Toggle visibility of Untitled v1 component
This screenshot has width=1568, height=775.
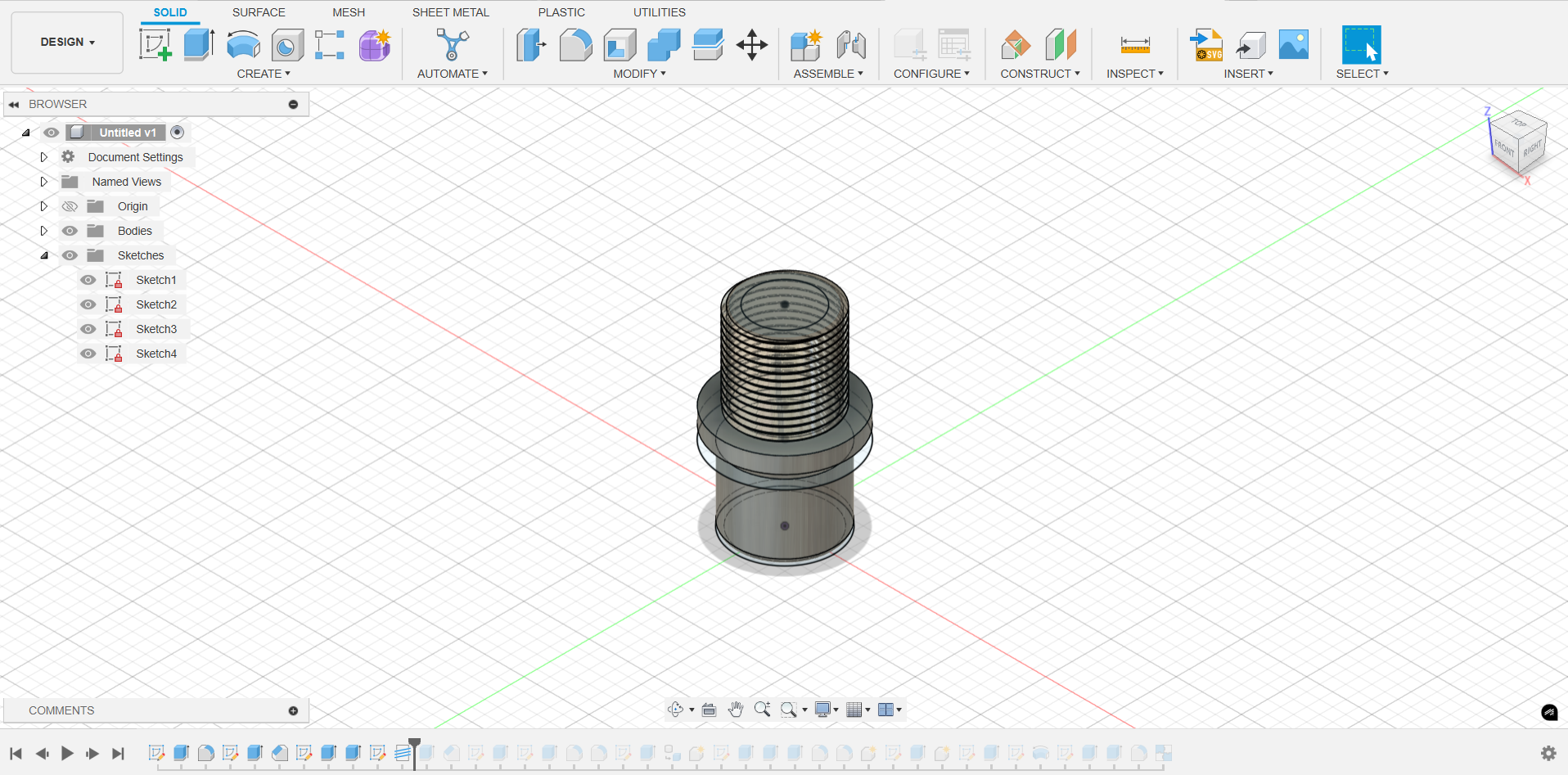[52, 133]
